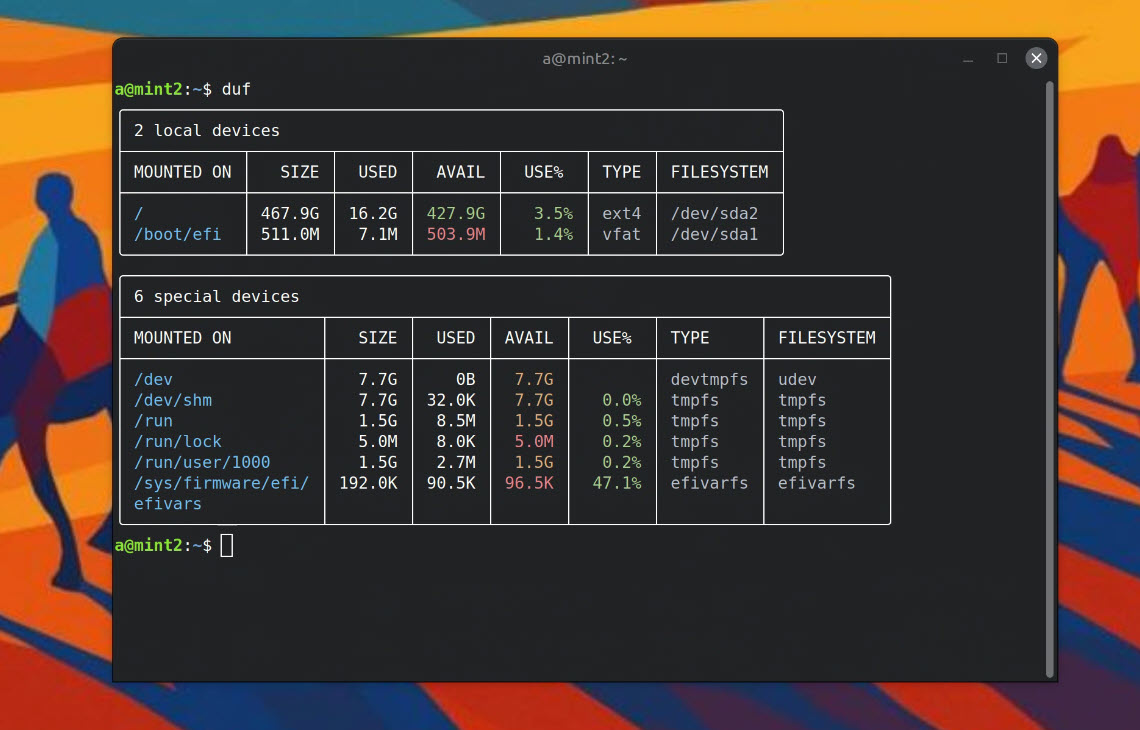Click the 467.9G size value
The width and height of the screenshot is (1140, 730).
click(x=289, y=213)
